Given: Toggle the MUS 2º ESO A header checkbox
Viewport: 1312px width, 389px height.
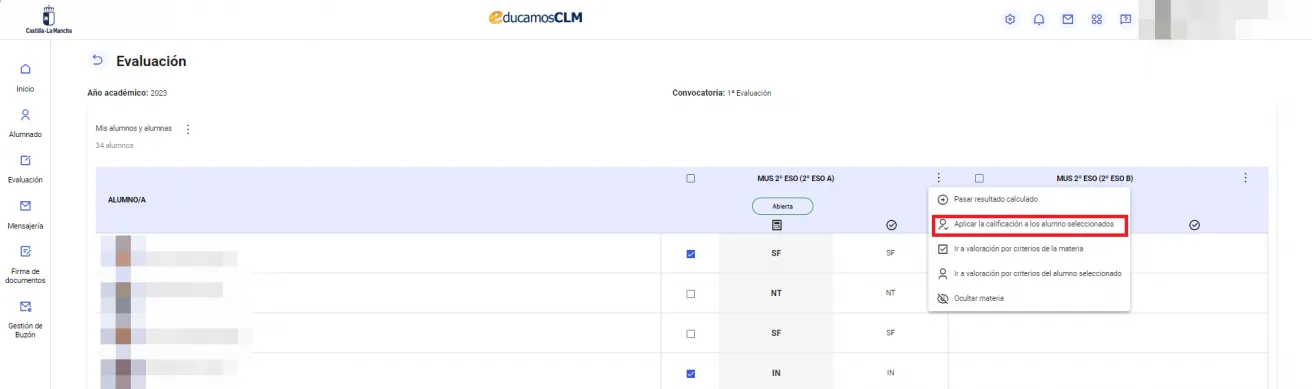Looking at the screenshot, I should [690, 179].
